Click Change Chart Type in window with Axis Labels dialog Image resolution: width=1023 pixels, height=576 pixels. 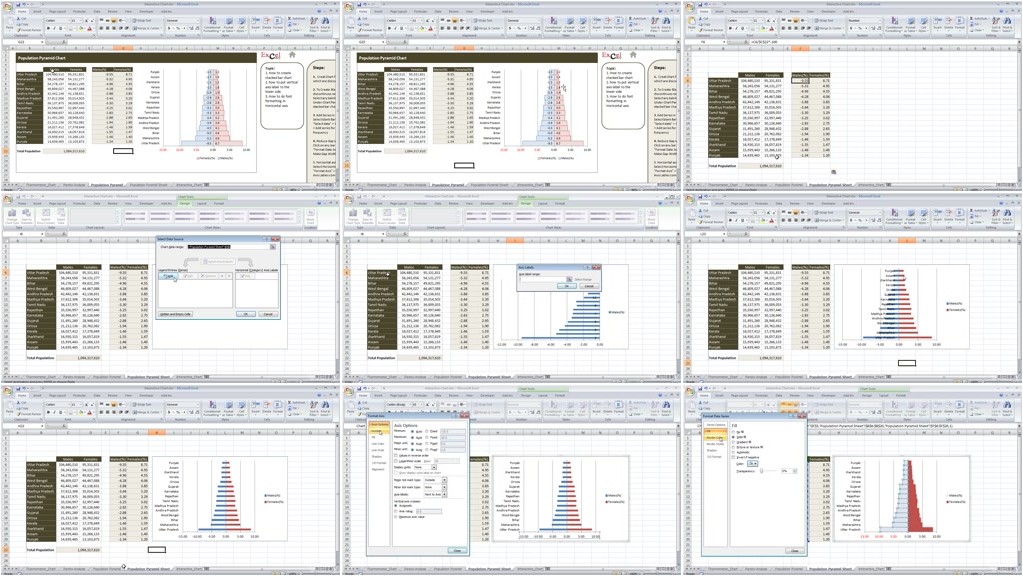click(x=353, y=218)
